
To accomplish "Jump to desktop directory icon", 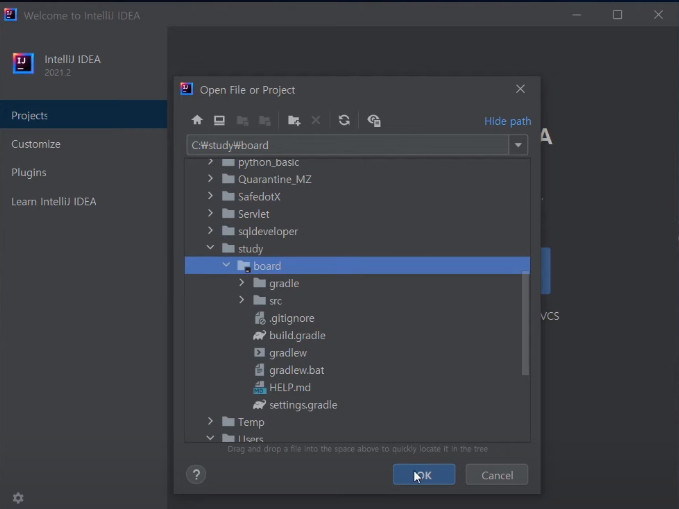I will 219,120.
